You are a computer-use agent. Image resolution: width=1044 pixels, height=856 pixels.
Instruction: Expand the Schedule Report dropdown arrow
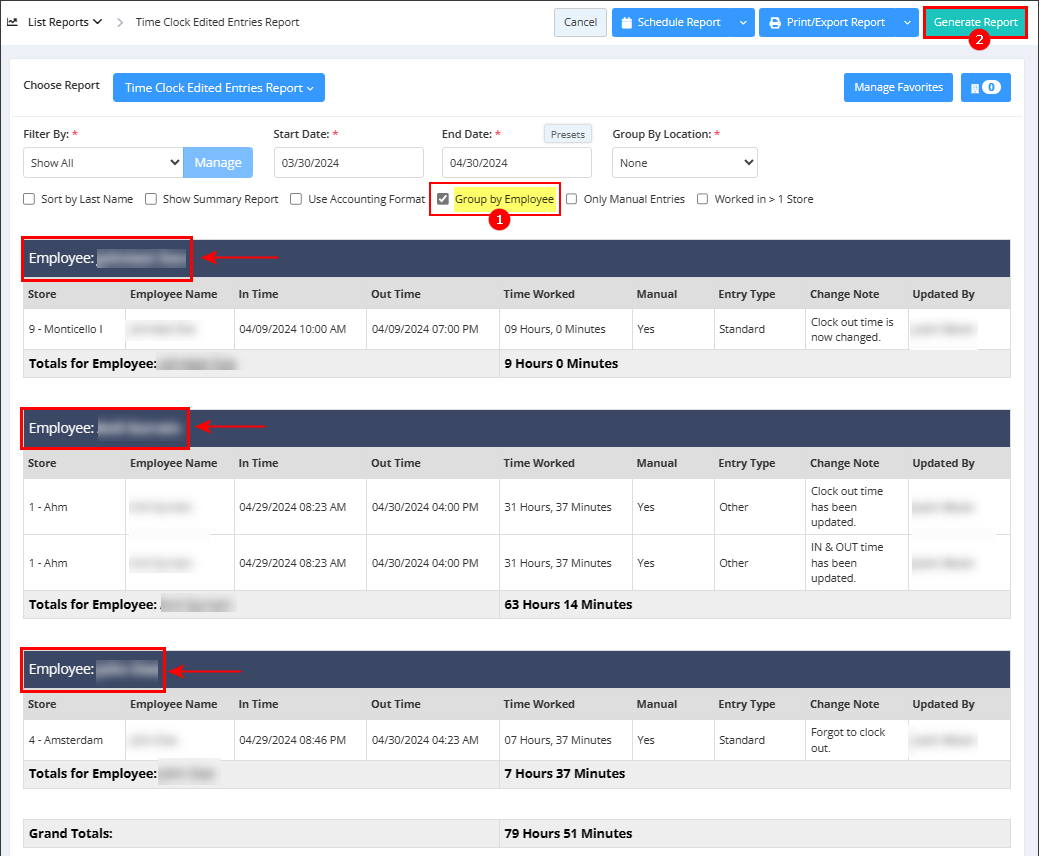(x=743, y=22)
